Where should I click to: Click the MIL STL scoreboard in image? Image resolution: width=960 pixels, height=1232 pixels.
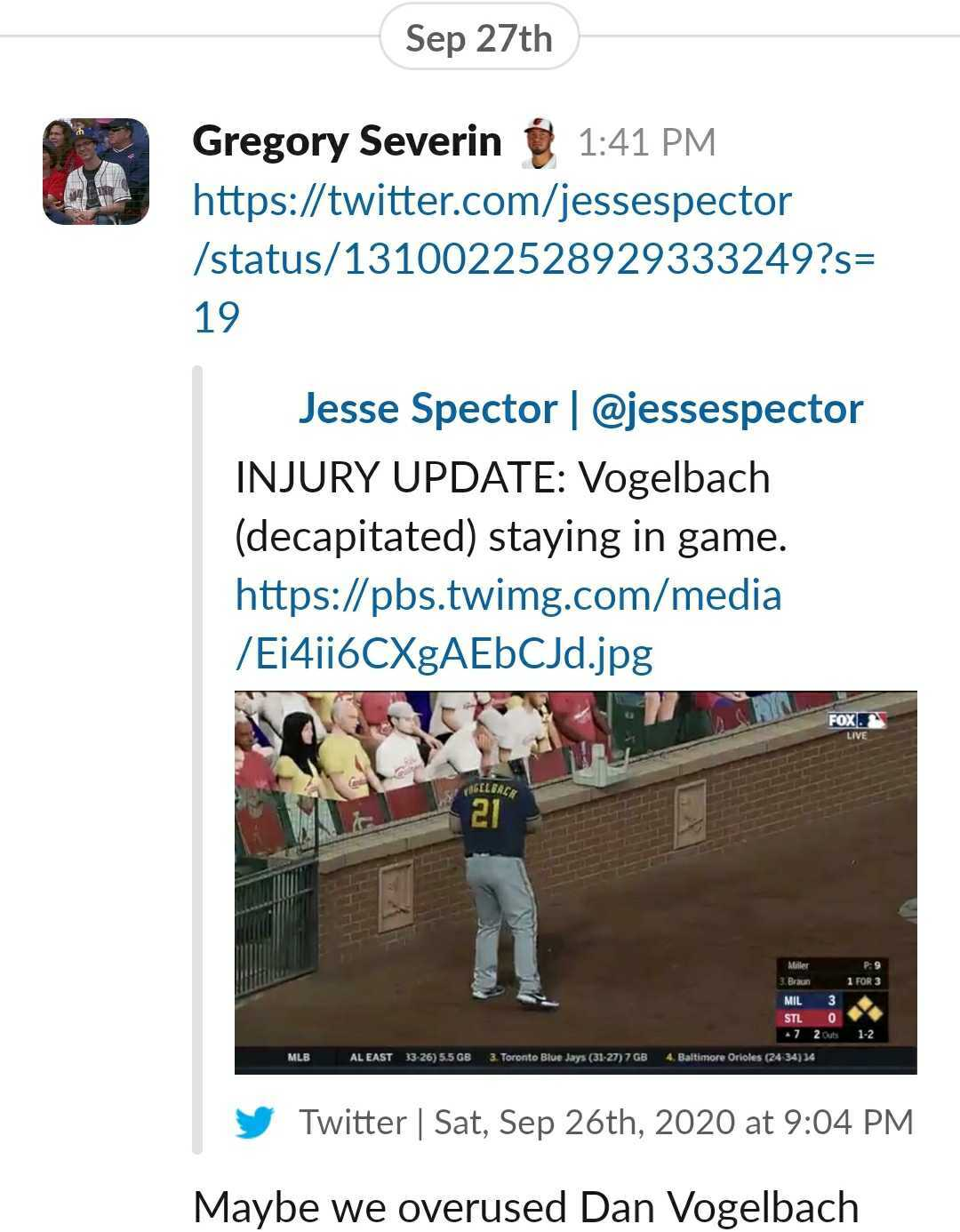coord(831,1000)
